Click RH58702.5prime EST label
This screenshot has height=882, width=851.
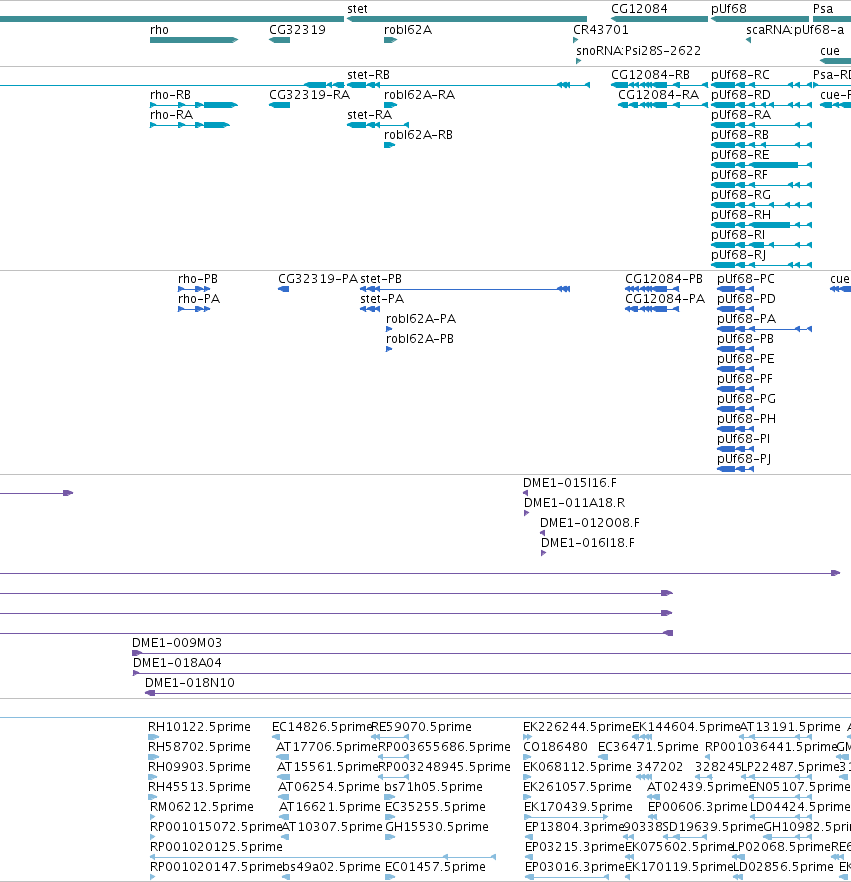pos(199,747)
